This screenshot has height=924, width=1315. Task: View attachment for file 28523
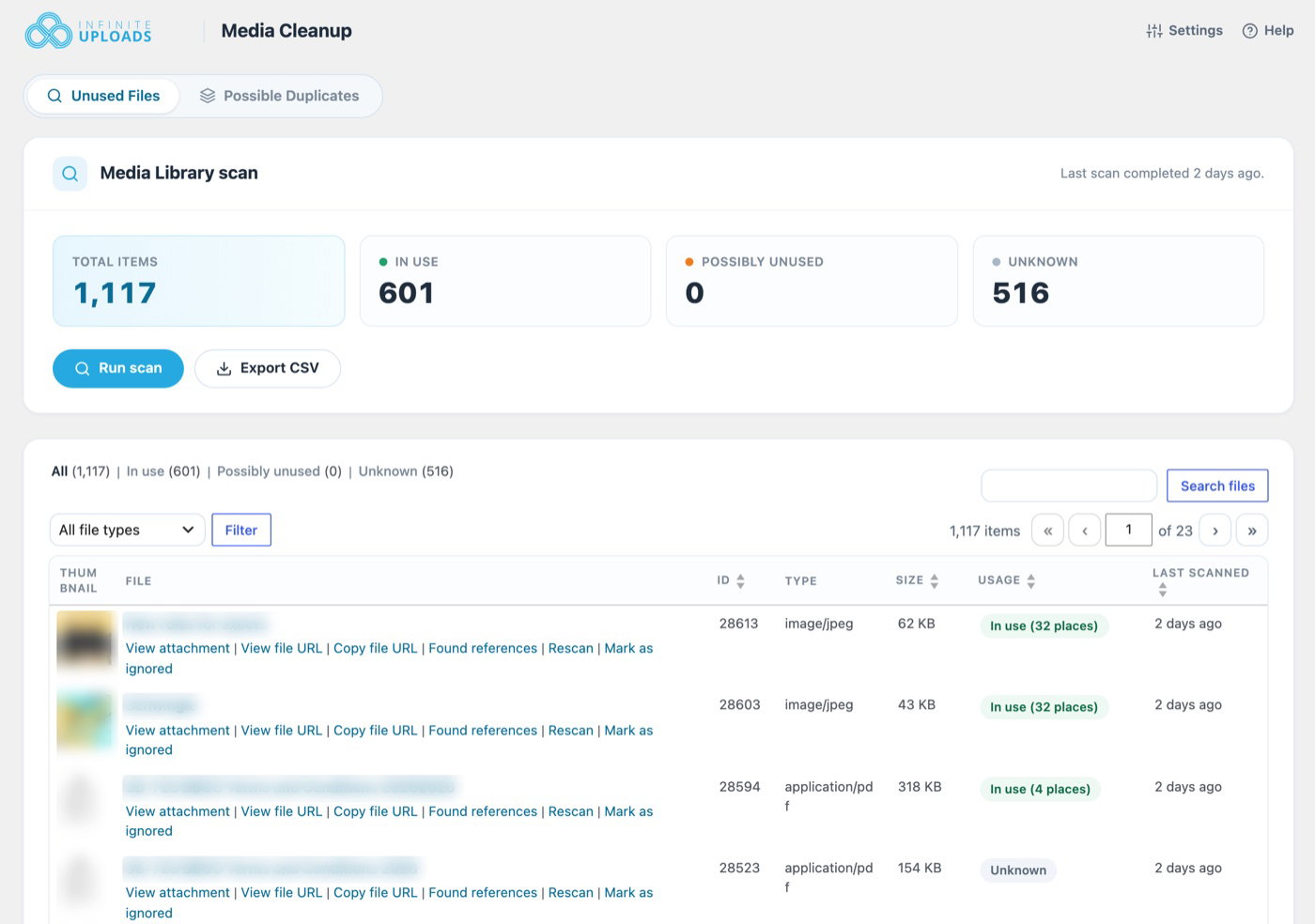click(x=178, y=892)
